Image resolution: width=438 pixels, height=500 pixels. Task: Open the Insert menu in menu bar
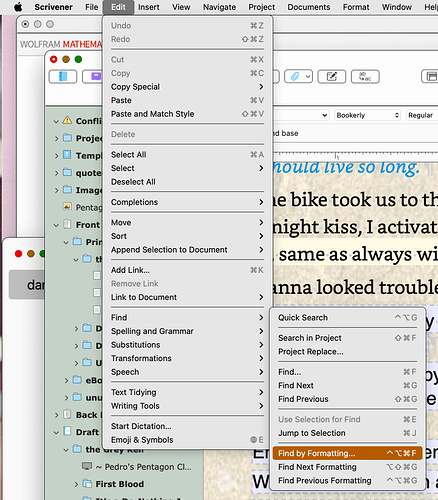pyautogui.click(x=149, y=7)
